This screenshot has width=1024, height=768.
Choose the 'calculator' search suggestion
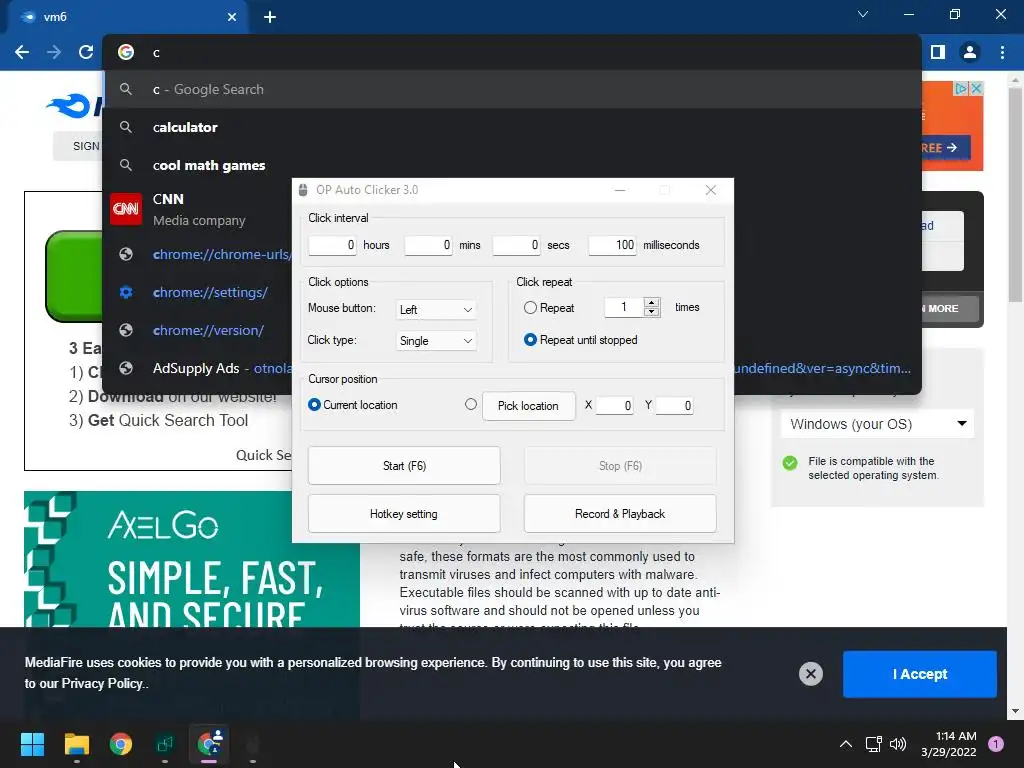(x=512, y=127)
